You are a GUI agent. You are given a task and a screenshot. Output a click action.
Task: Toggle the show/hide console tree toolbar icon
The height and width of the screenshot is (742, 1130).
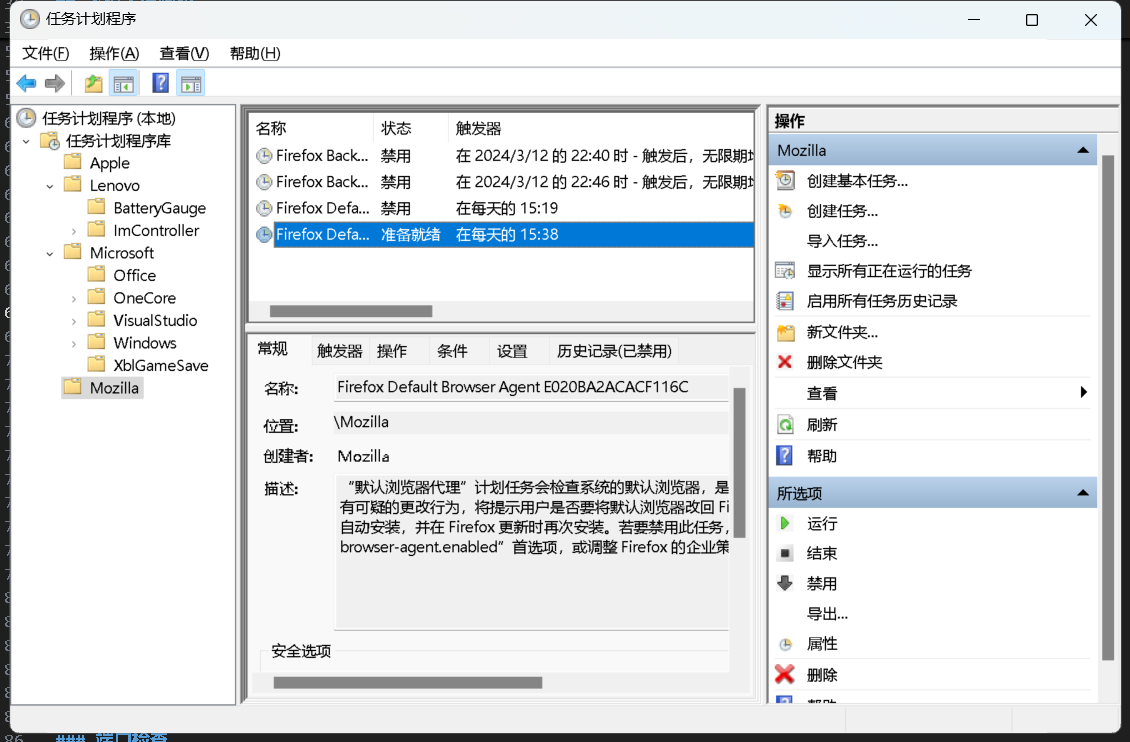coord(123,84)
